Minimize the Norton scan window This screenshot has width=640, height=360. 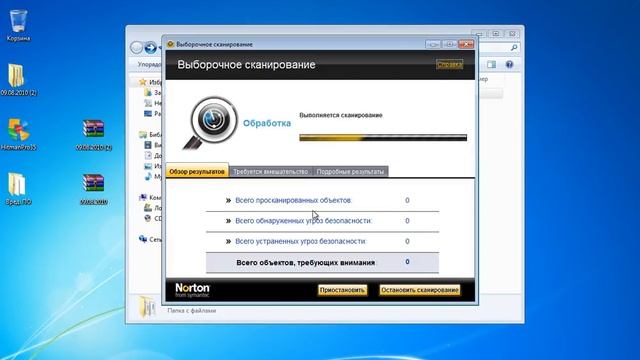pyautogui.click(x=433, y=44)
